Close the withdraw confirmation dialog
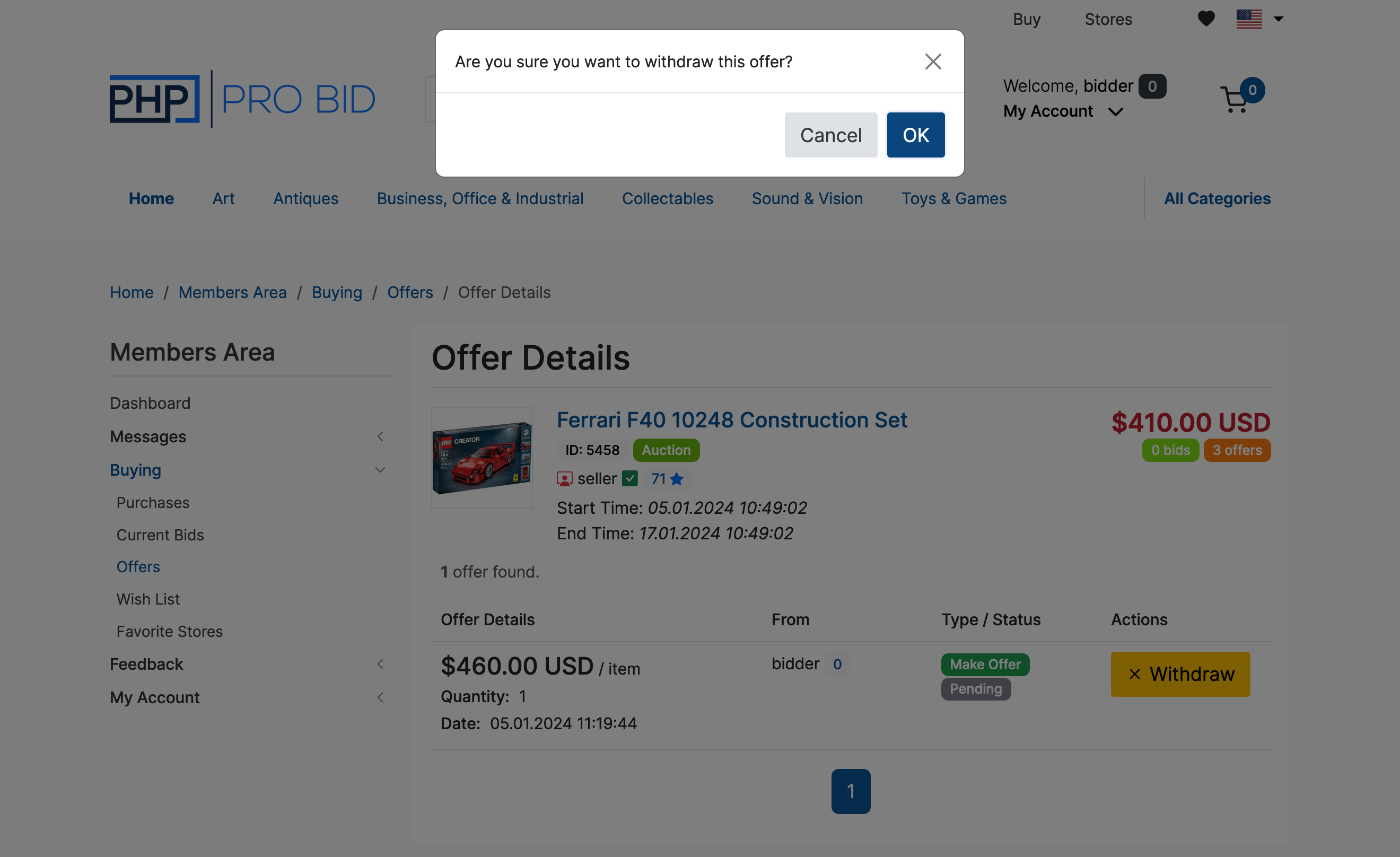 click(x=933, y=62)
